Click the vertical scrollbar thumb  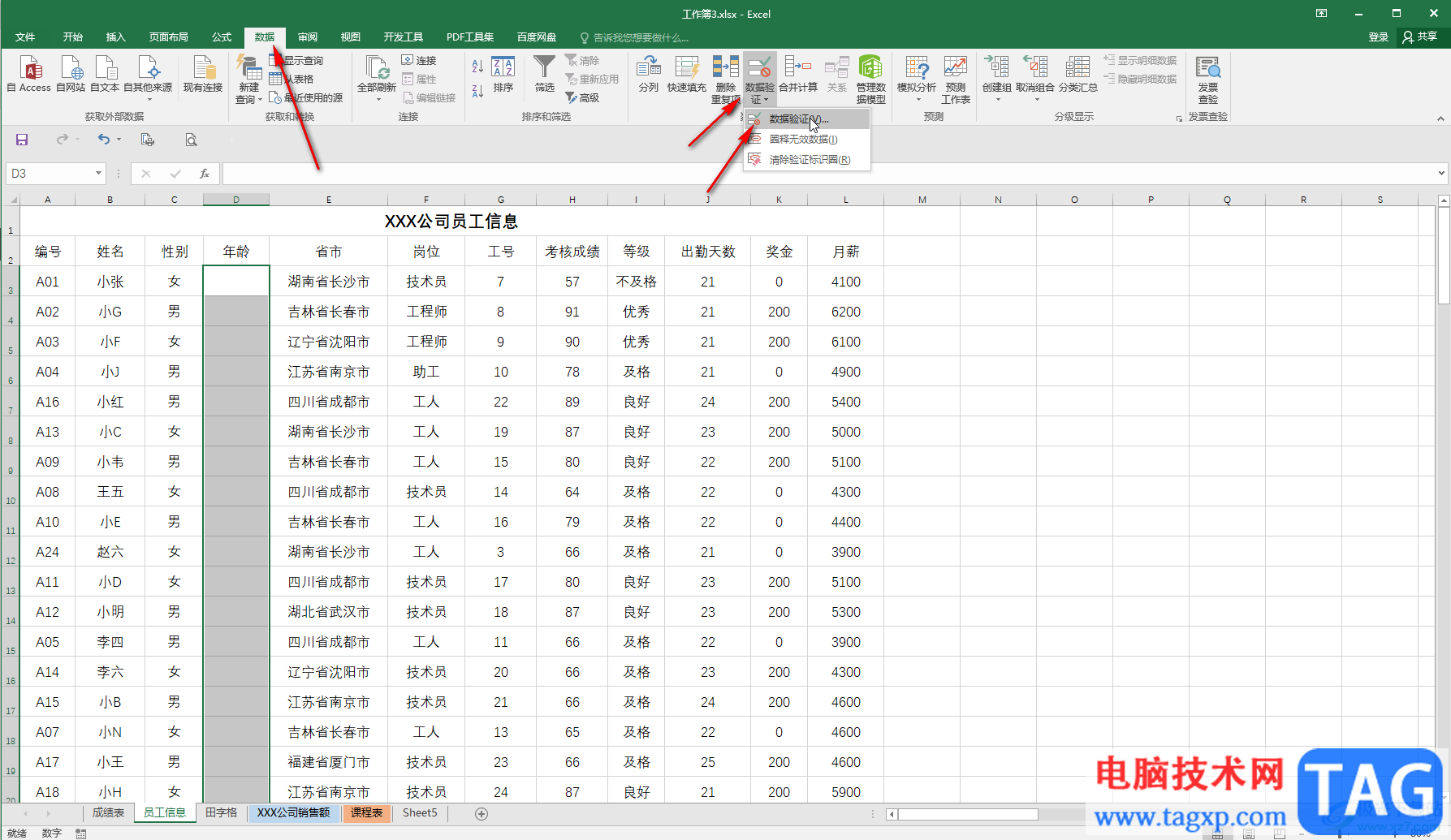[1444, 256]
